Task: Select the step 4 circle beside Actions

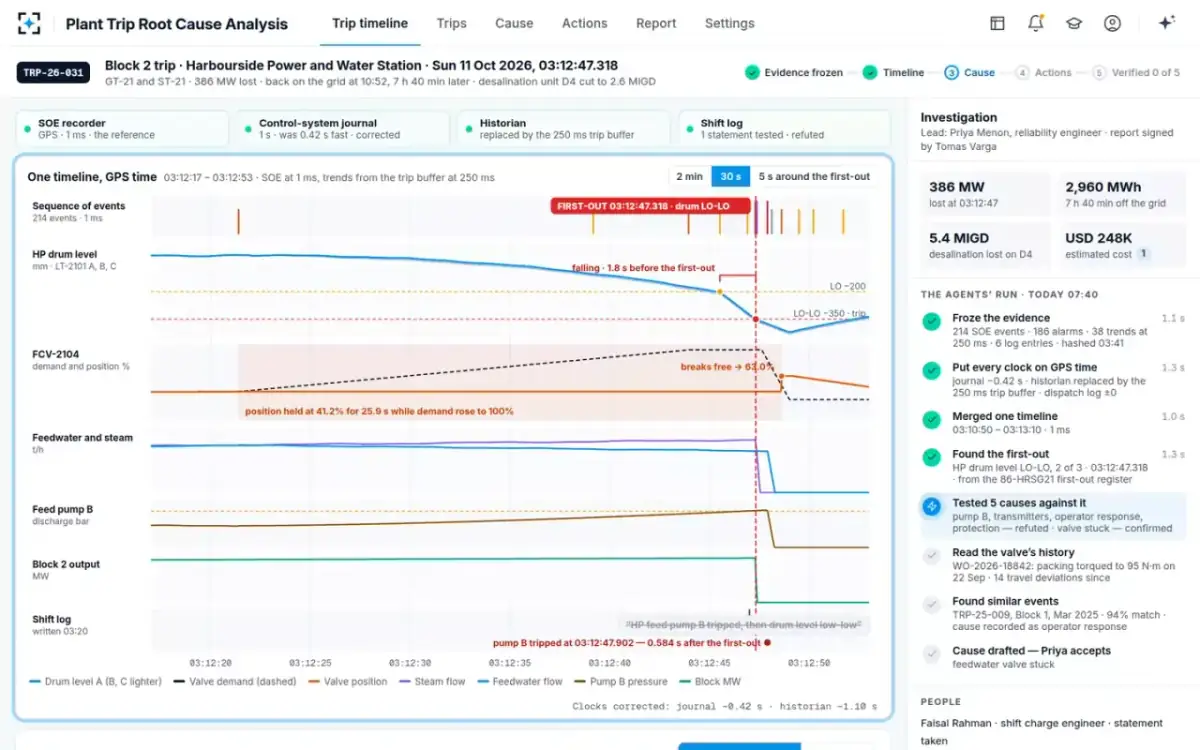Action: (1022, 72)
